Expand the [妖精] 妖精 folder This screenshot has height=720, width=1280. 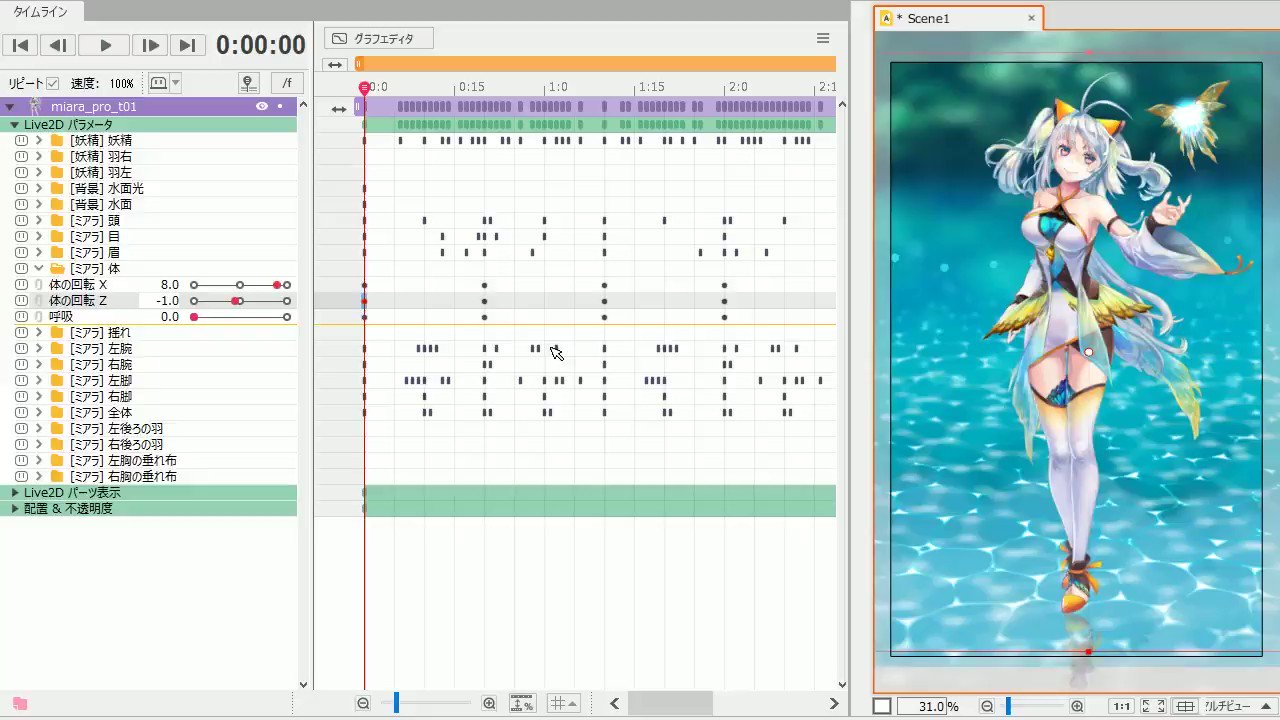click(x=38, y=141)
